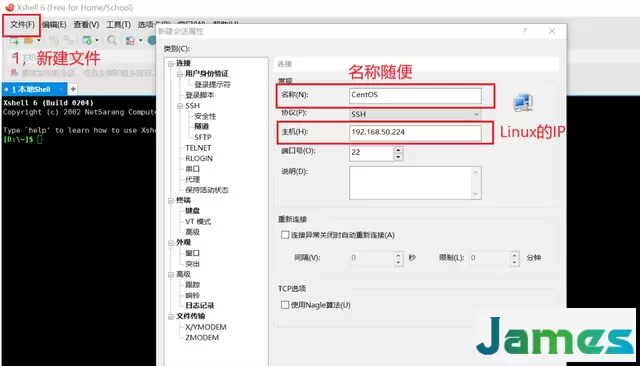Viewport: 640px width, 366px height.
Task: Enable auto reconnect on abnormal close checkbox
Action: pos(285,235)
